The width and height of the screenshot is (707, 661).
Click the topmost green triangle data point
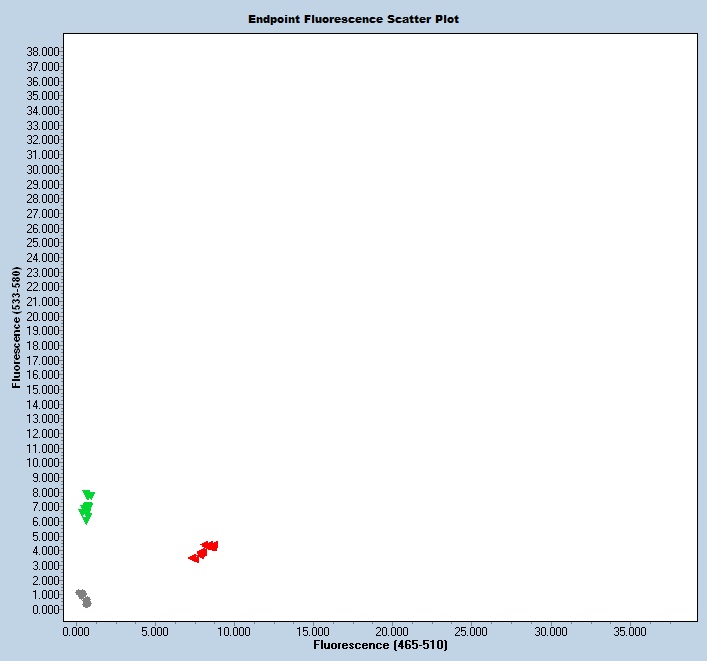88,495
